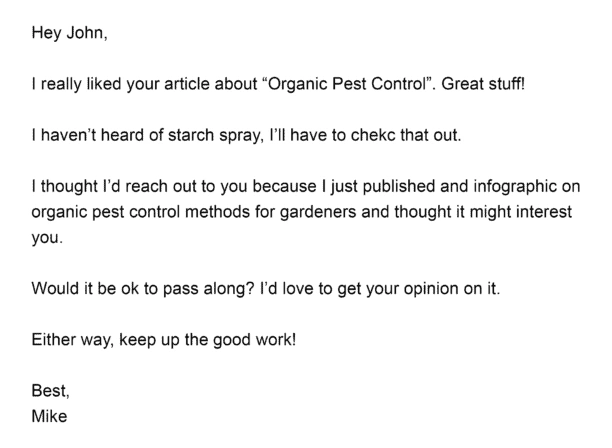Click the word "thought" after "I" in the fourth paragraph
Image resolution: width=612 pixels, height=448 pixels.
tap(69, 187)
